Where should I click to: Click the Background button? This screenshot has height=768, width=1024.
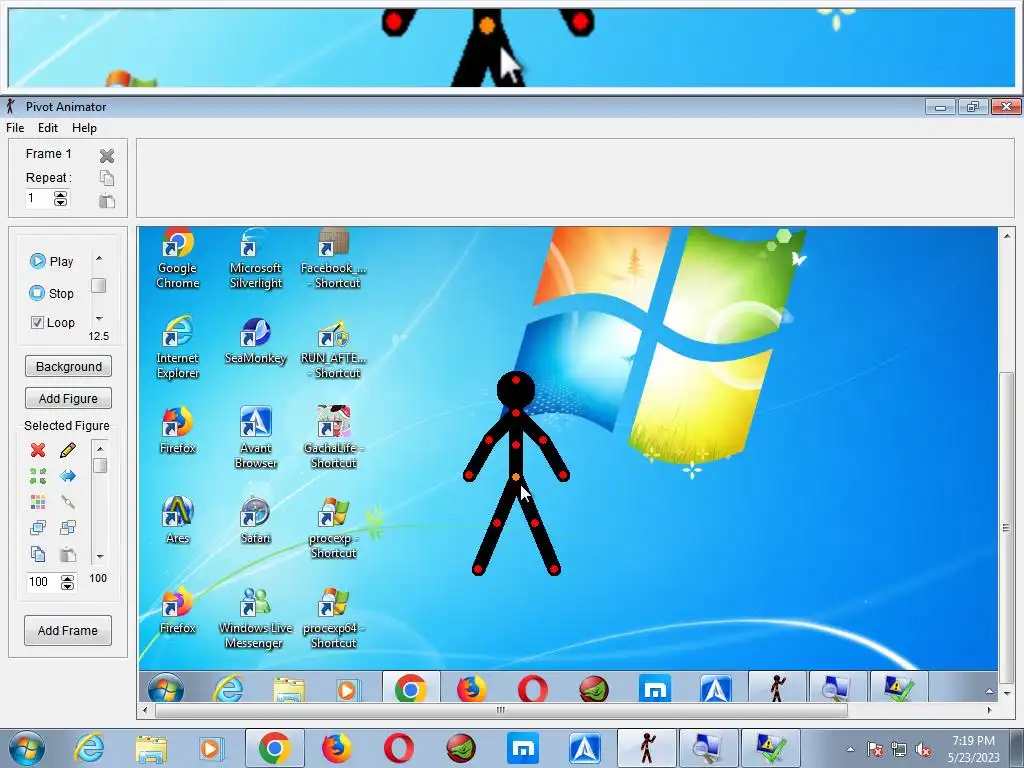tap(69, 366)
